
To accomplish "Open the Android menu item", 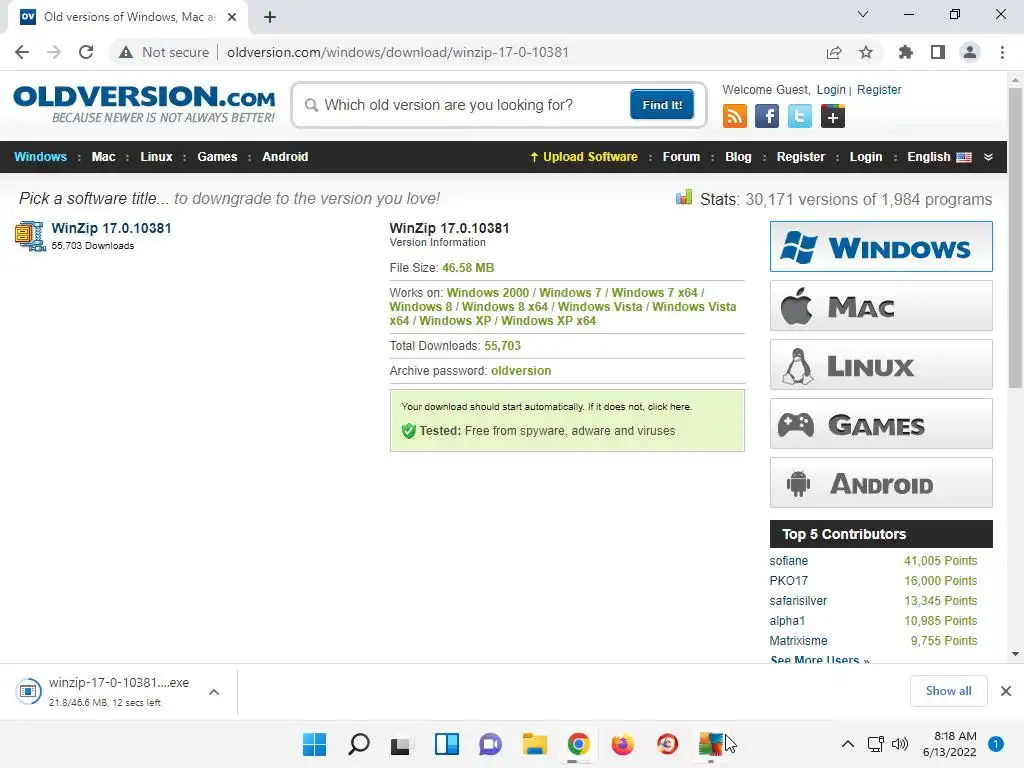I will (x=285, y=157).
